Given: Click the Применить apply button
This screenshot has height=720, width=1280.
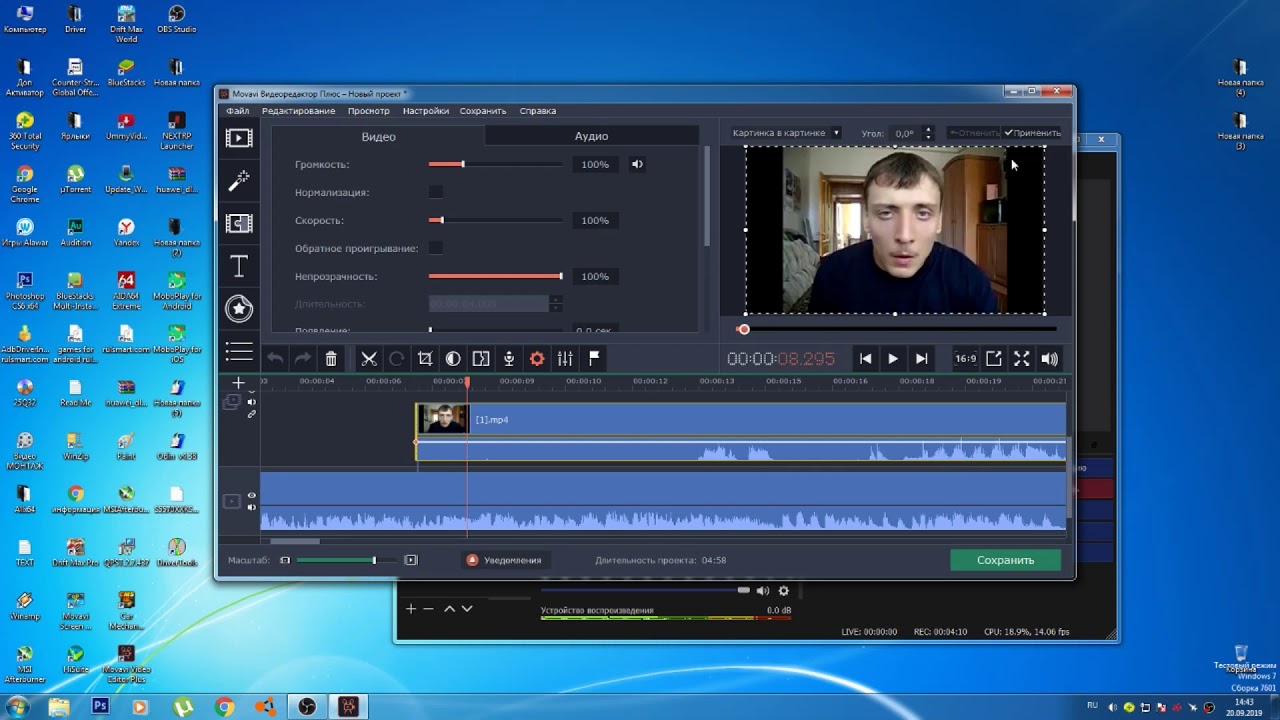Looking at the screenshot, I should point(1033,133).
